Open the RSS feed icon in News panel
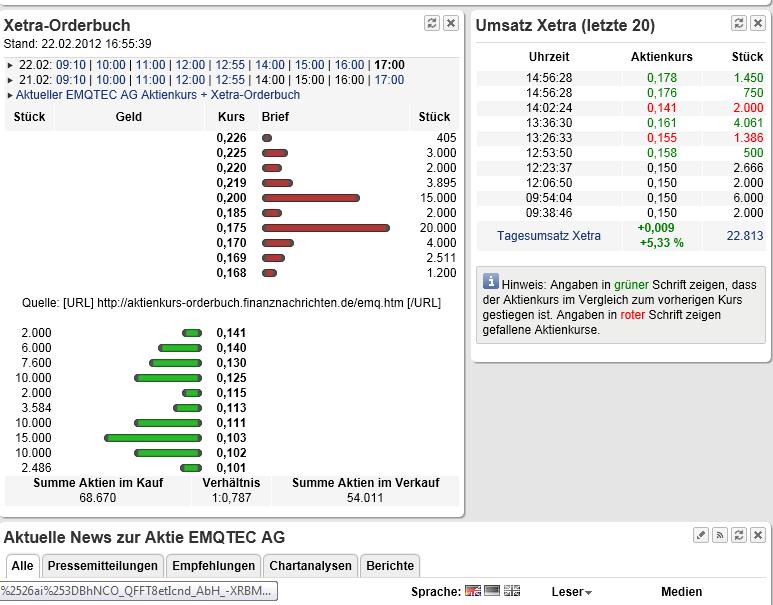 tap(720, 535)
